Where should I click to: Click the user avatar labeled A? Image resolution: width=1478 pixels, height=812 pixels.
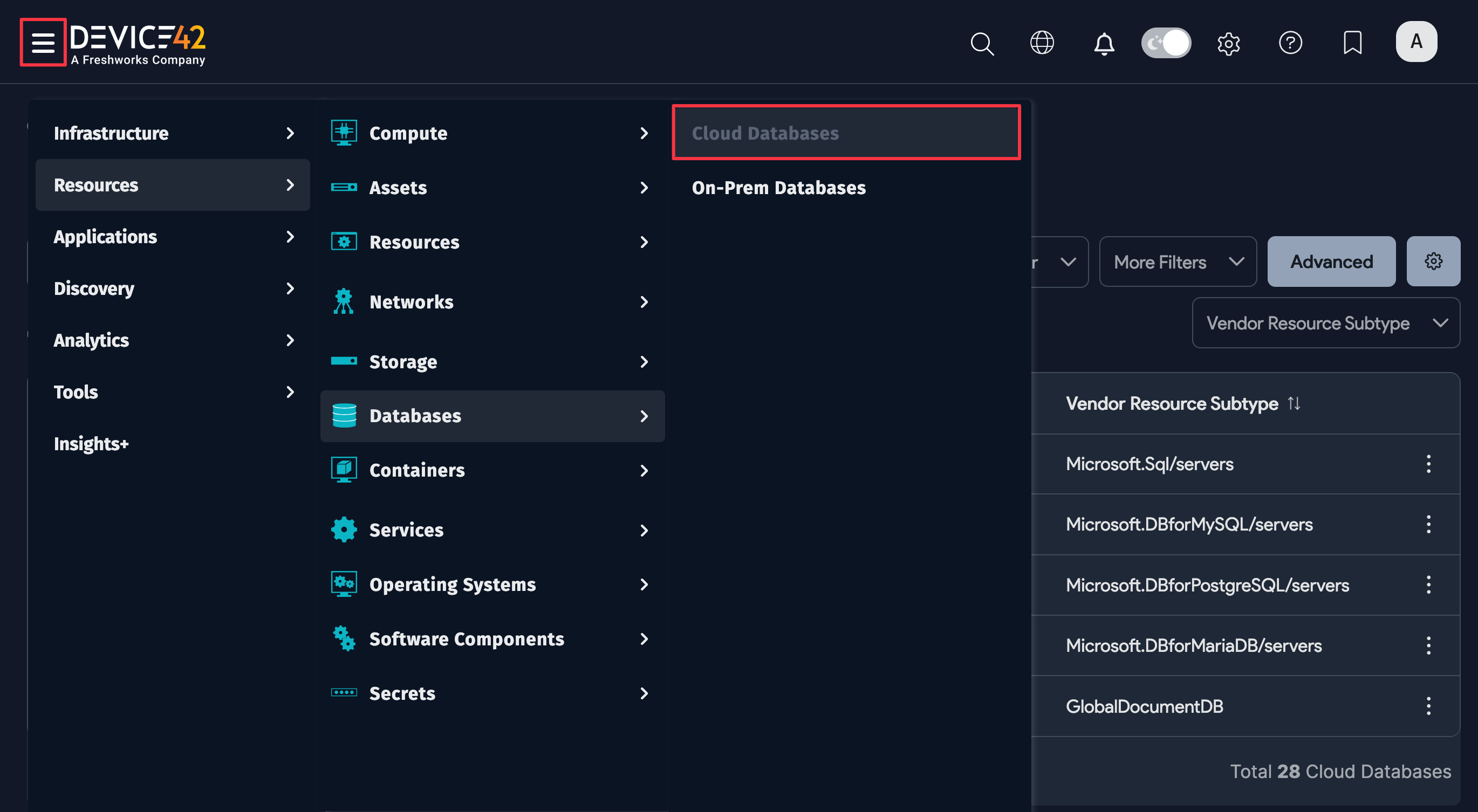(x=1415, y=42)
